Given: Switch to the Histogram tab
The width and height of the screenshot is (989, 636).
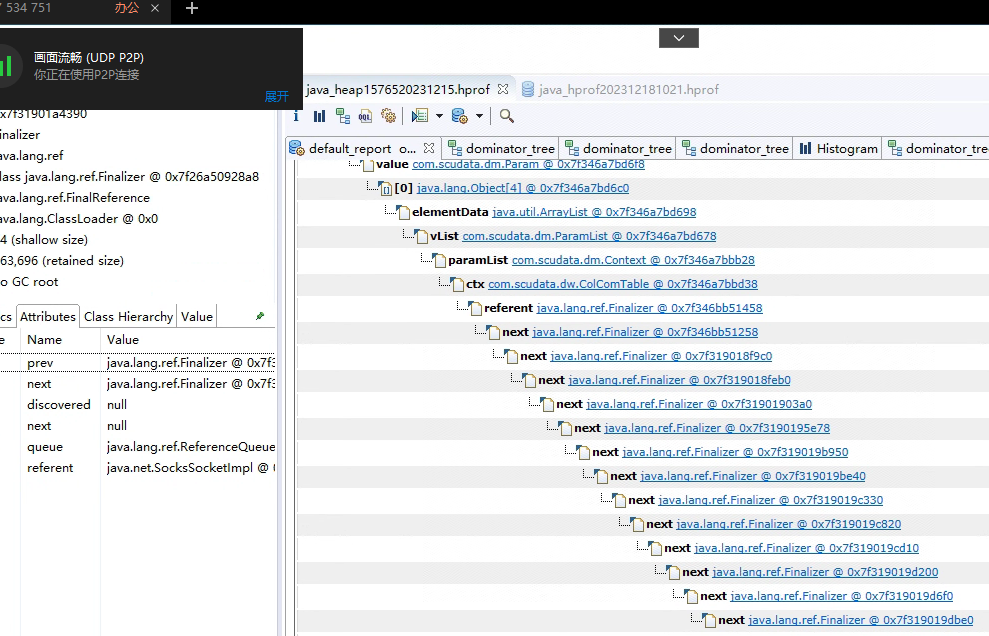Looking at the screenshot, I should [x=838, y=149].
